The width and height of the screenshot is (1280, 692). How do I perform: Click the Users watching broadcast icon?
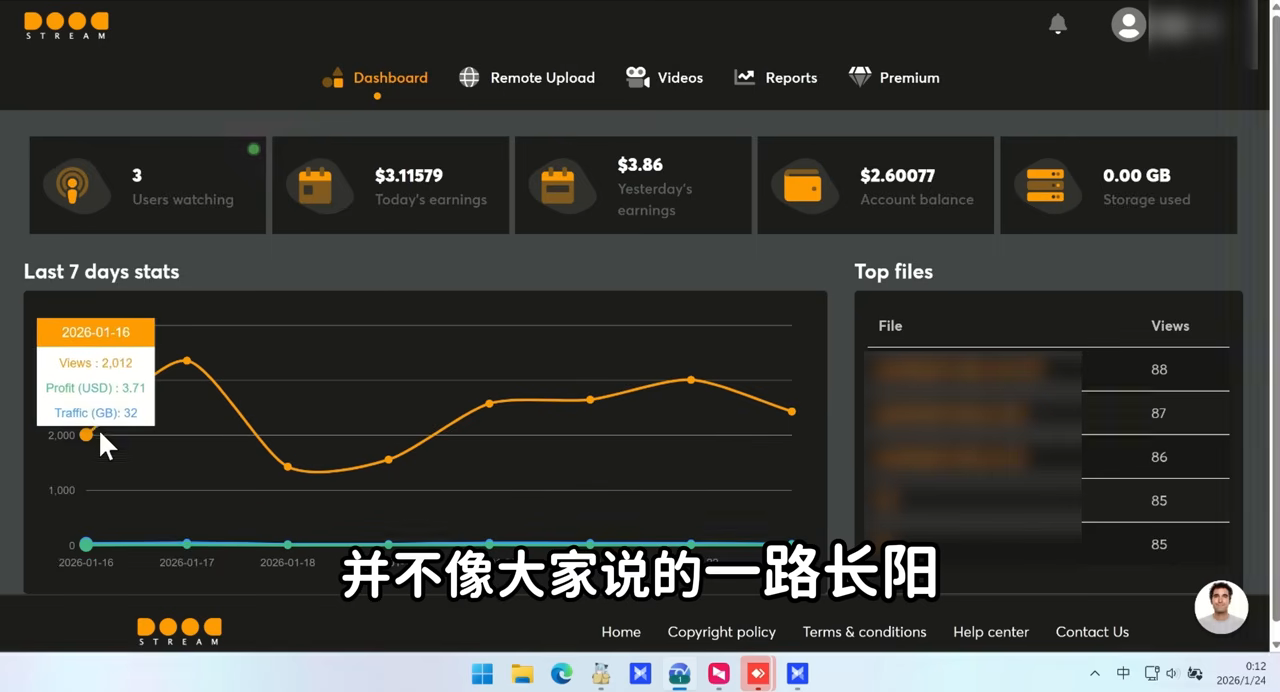click(x=72, y=186)
